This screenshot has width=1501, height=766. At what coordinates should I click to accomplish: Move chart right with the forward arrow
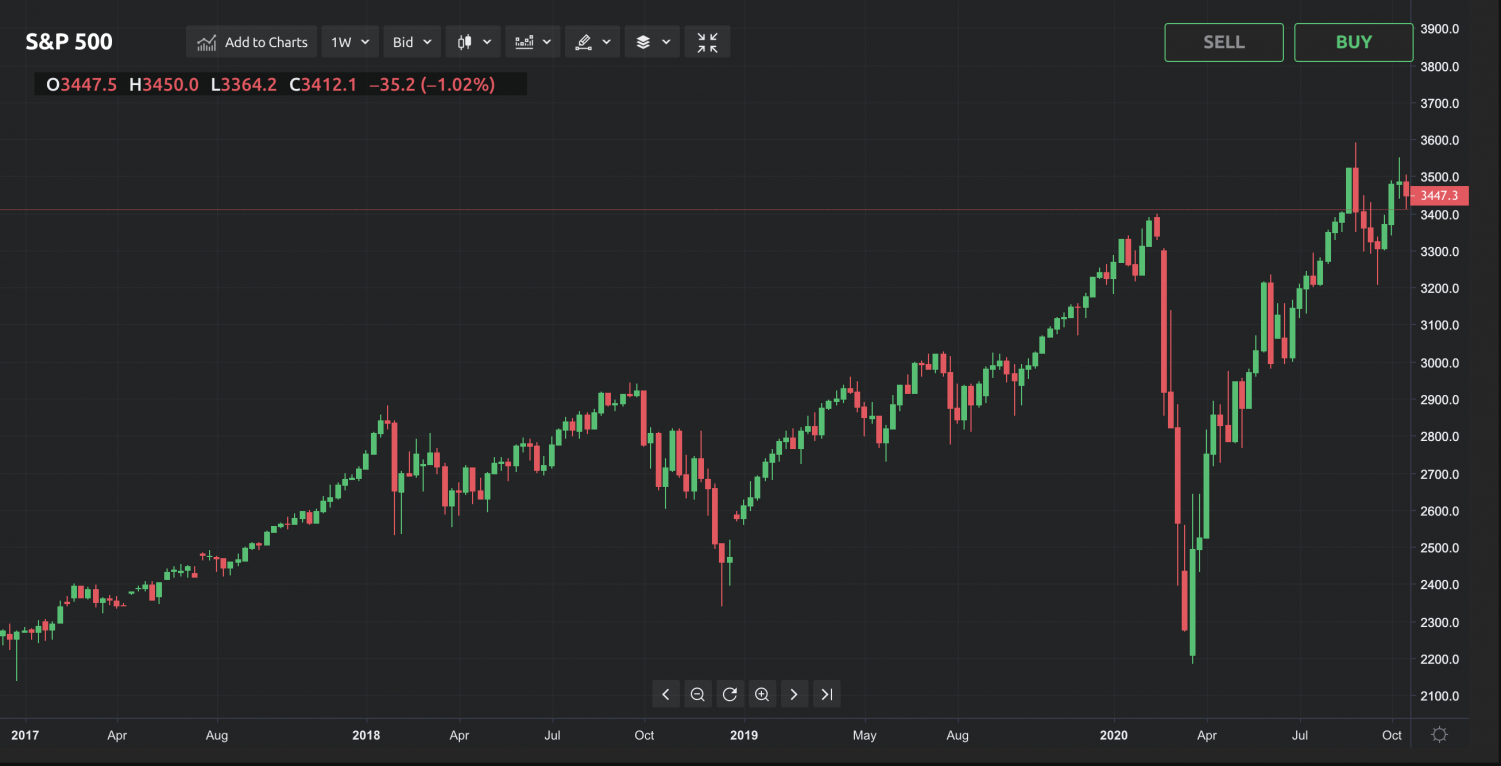pyautogui.click(x=794, y=694)
